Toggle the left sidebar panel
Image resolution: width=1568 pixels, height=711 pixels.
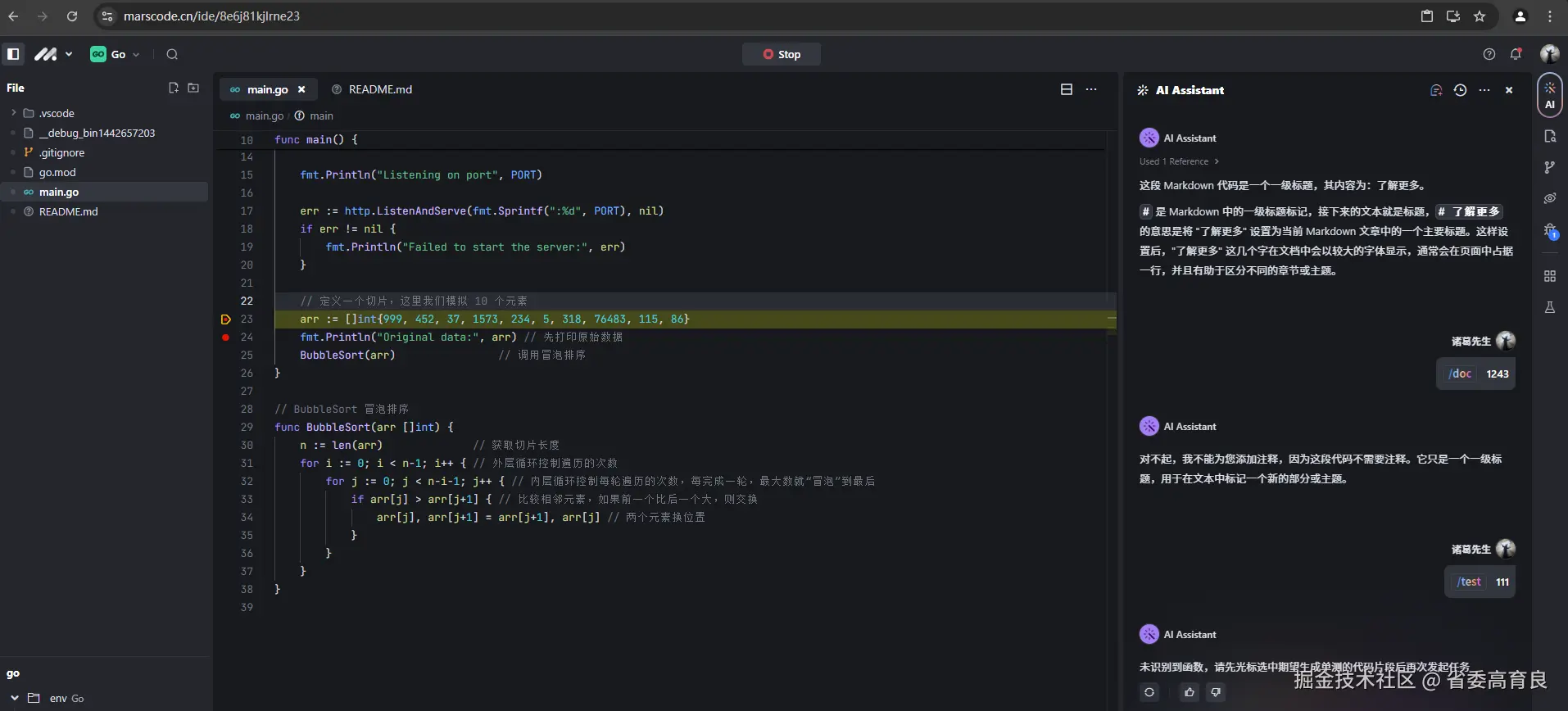tap(13, 54)
